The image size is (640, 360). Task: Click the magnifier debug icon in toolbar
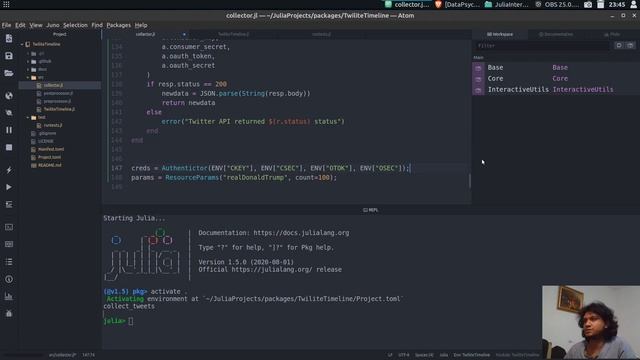(x=9, y=113)
